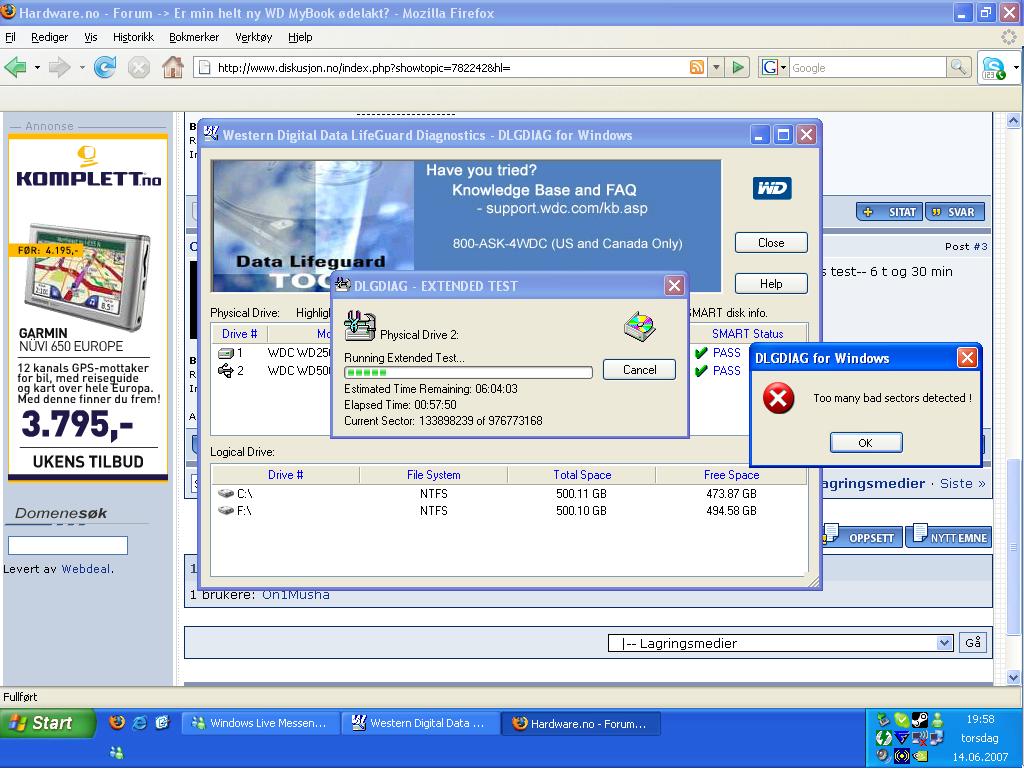Screen dimensions: 1024x775
Task: Reload the page with the refresh icon
Action: (x=104, y=67)
